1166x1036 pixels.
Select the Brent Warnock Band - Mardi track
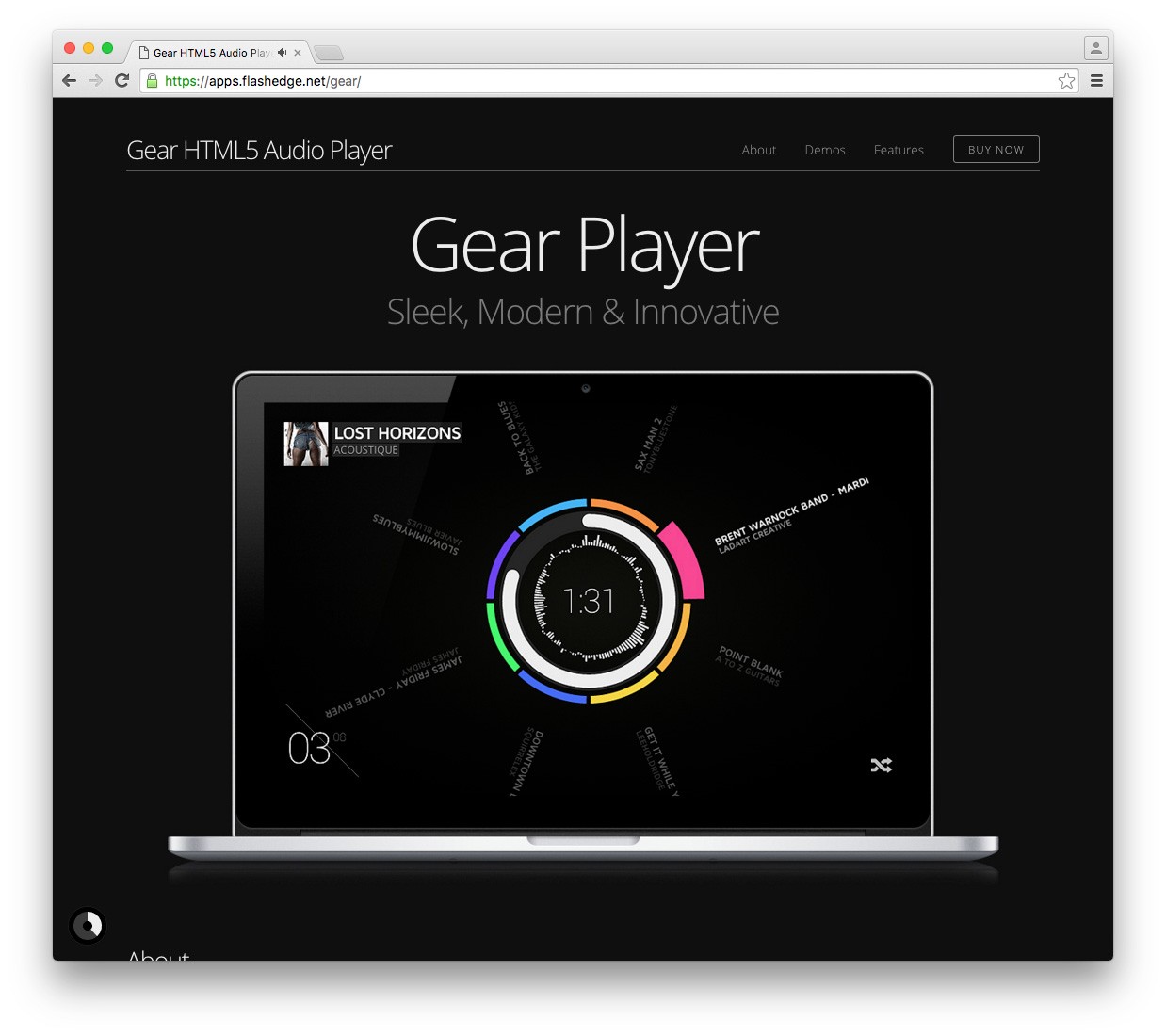click(x=791, y=514)
